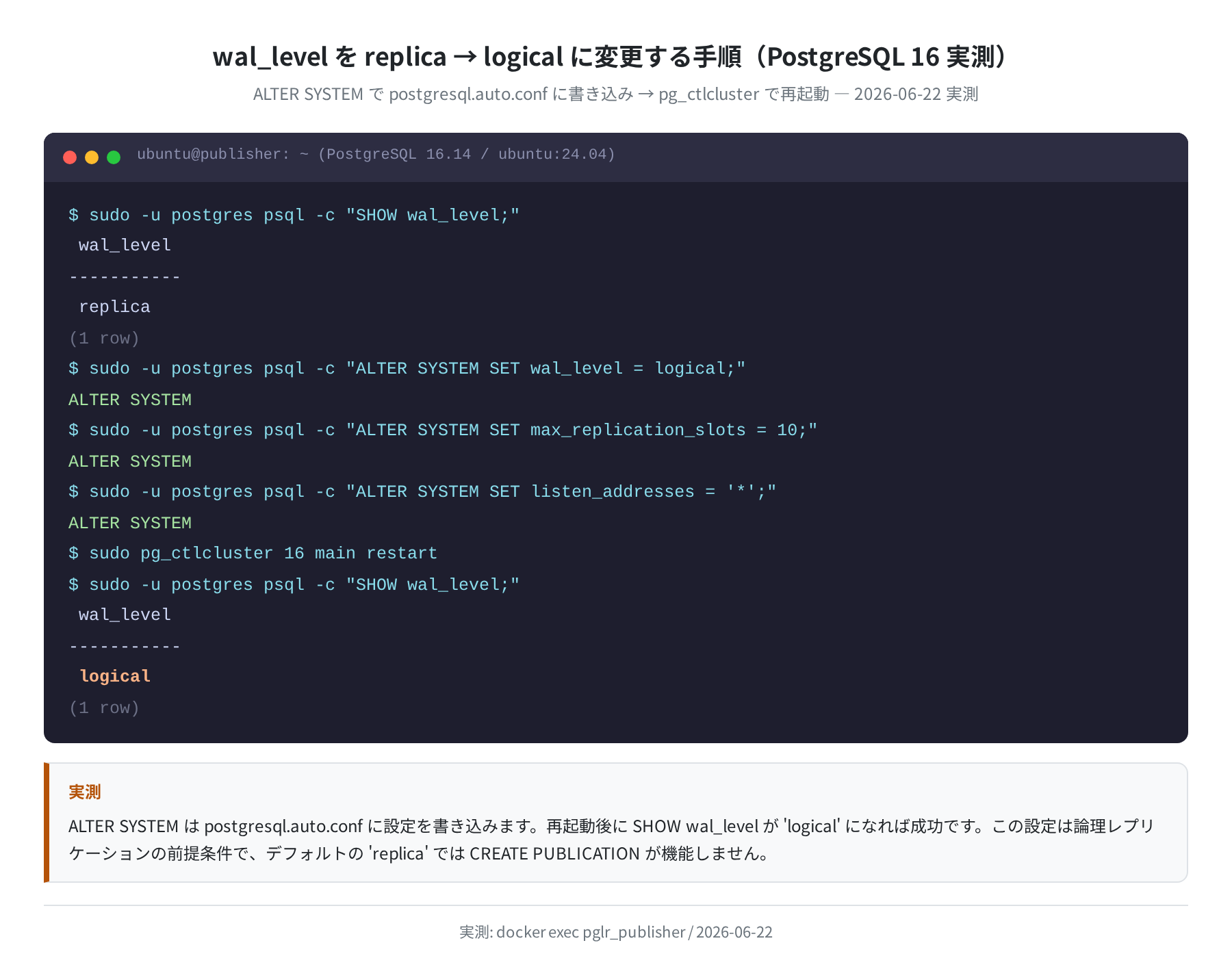Select the first 'SHOW wal_level;' command line
The height and width of the screenshot is (969, 1232).
click(x=294, y=215)
